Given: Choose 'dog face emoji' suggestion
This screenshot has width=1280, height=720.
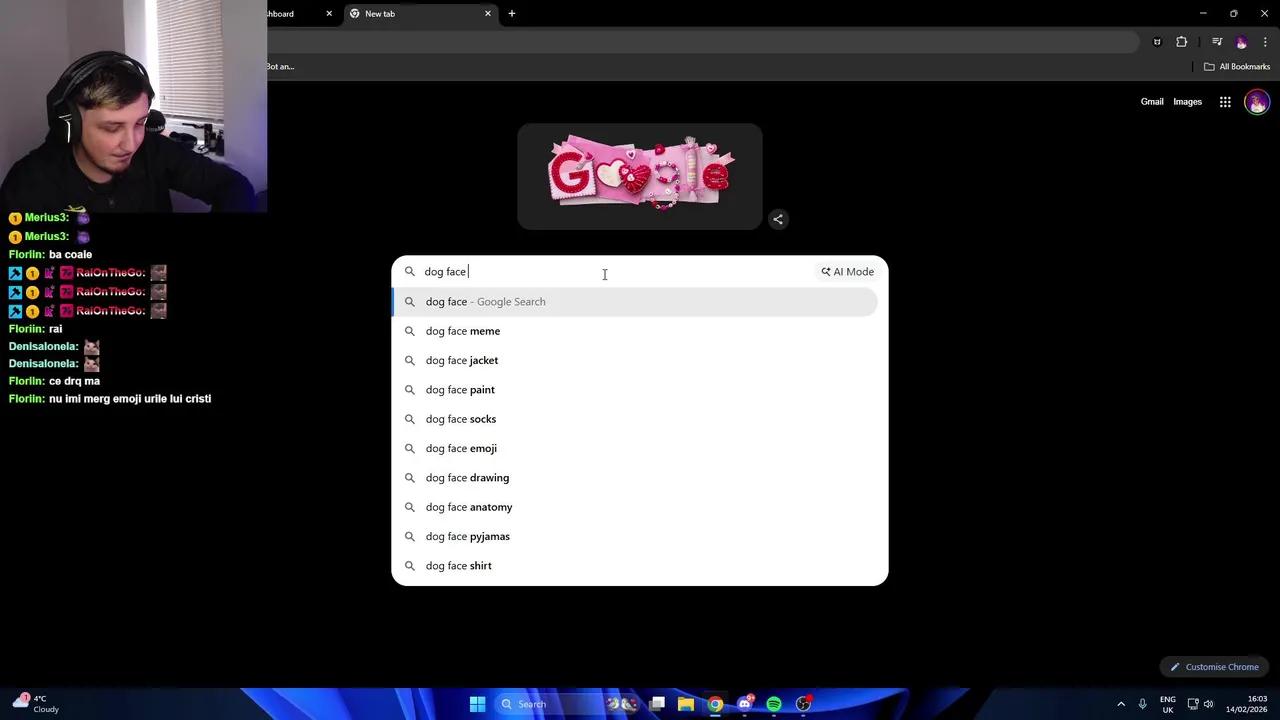Looking at the screenshot, I should [x=635, y=448].
